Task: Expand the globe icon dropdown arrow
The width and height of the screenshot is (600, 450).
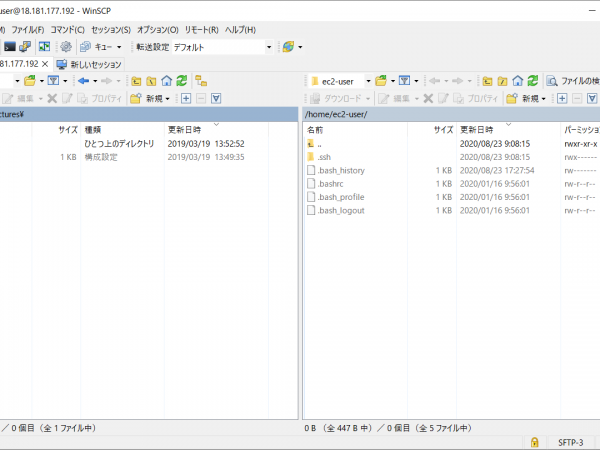Action: [300, 47]
